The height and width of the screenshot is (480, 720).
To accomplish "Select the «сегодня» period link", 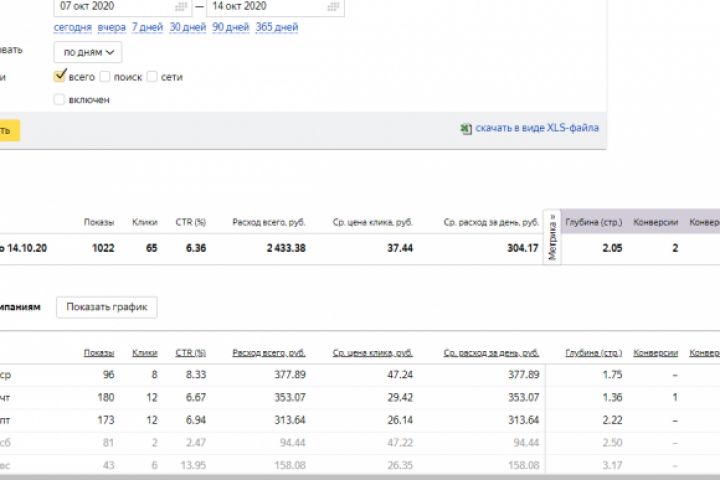I will (73, 27).
